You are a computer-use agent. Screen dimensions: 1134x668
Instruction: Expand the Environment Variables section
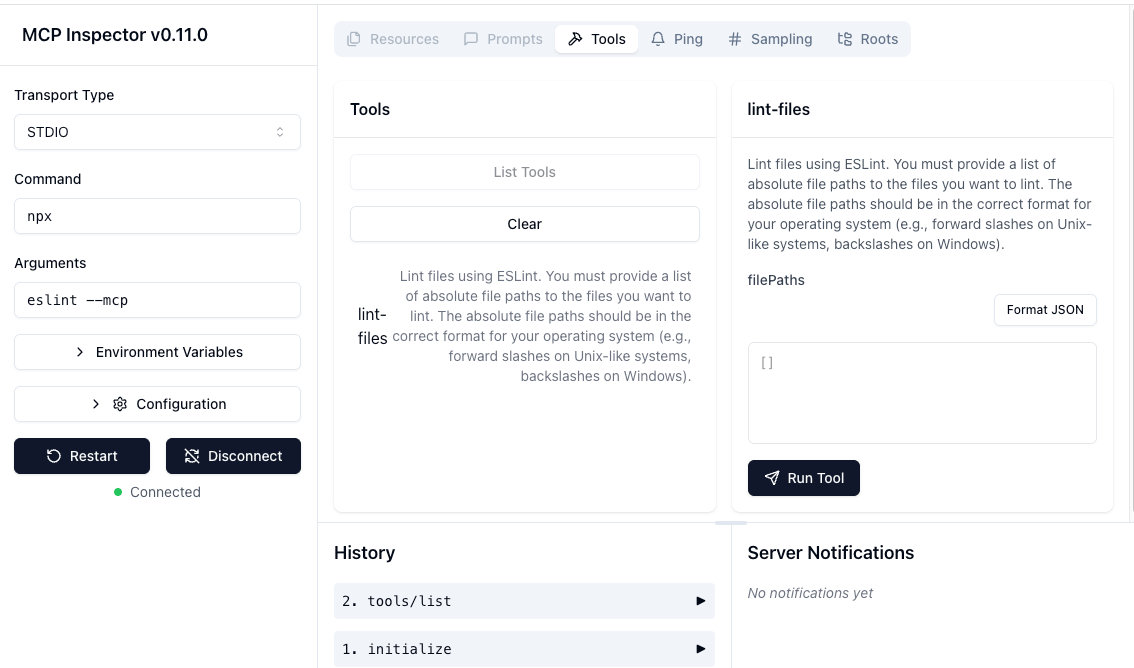[x=158, y=352]
